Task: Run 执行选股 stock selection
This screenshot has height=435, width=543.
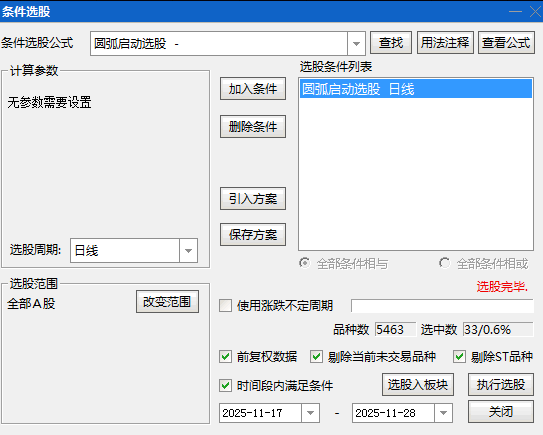Action: coord(501,384)
